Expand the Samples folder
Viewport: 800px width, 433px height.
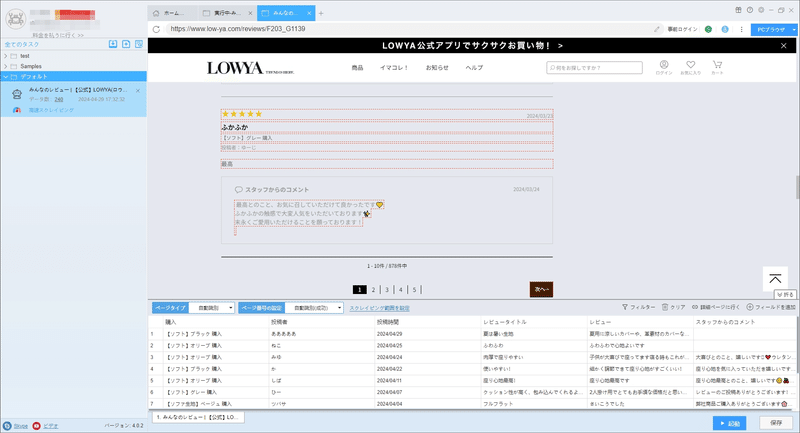(x=6, y=66)
